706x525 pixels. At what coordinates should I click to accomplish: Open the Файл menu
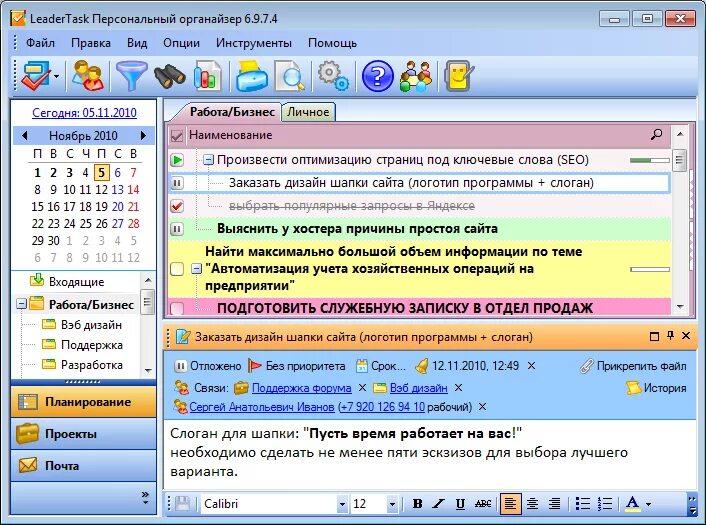(x=40, y=43)
